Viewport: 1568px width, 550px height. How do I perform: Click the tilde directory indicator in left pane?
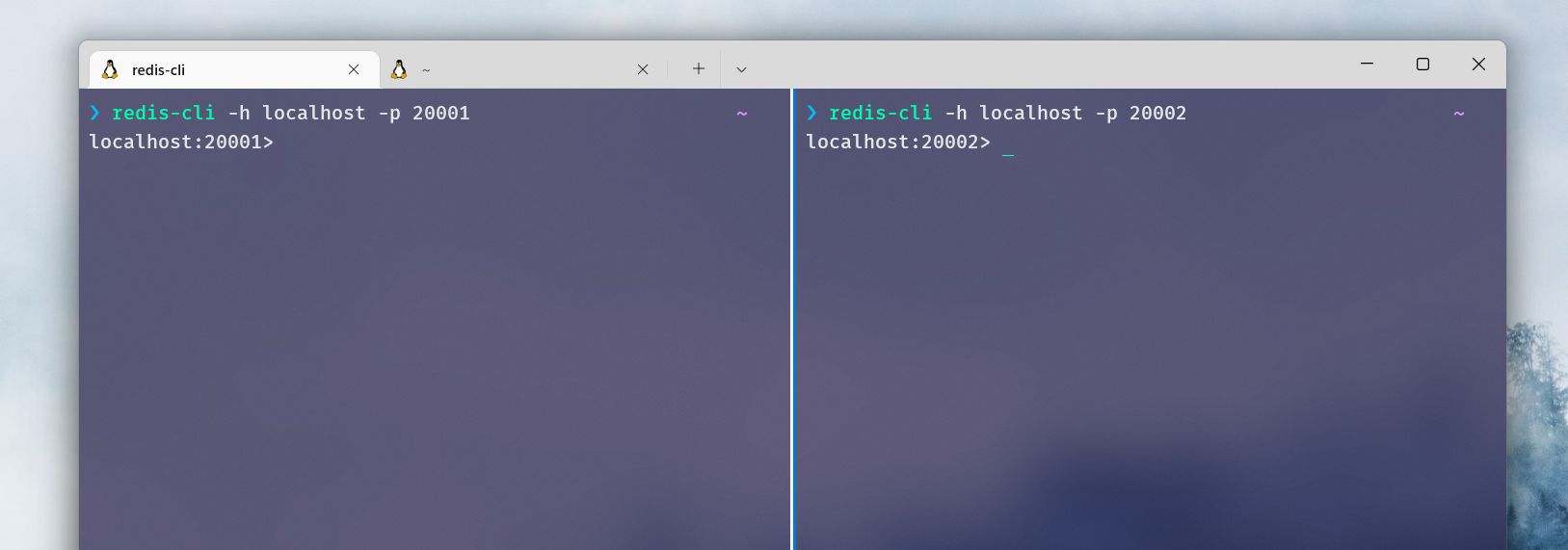click(x=742, y=114)
